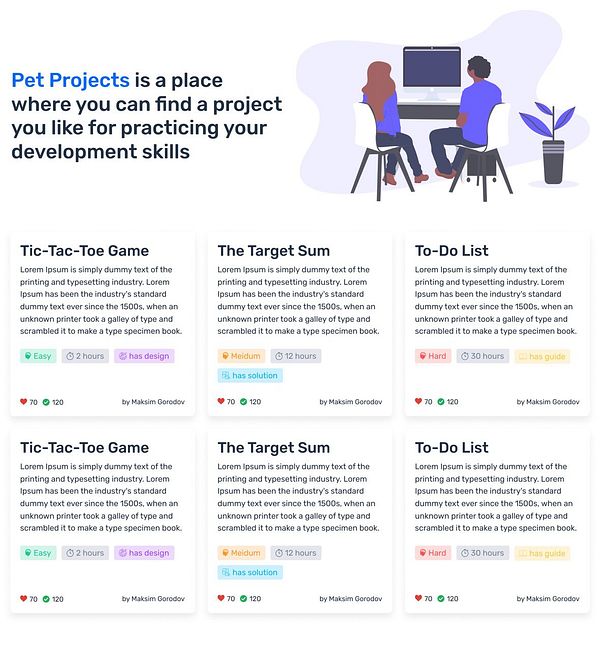
Task: Click has solution tag on top Target Sum card
Action: tap(250, 375)
